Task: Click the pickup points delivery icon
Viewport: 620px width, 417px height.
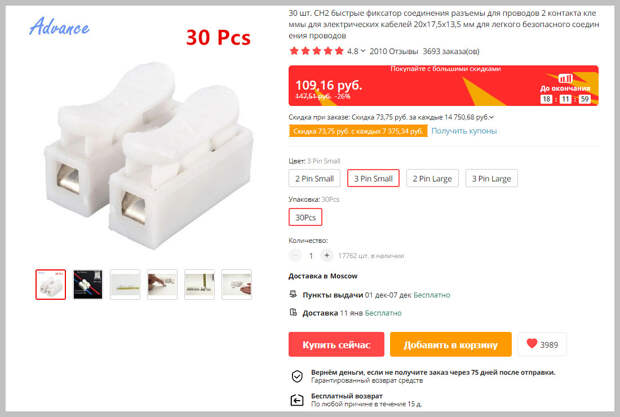Action: click(x=293, y=294)
